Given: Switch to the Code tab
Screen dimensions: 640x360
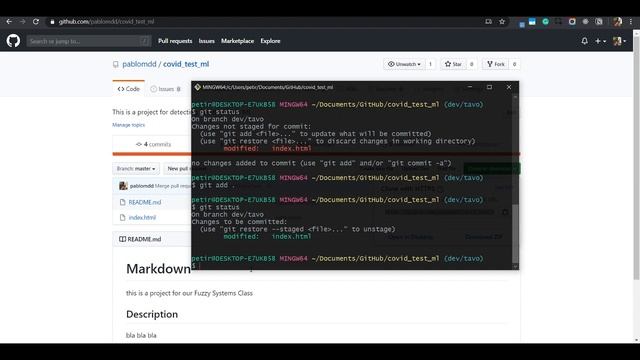Looking at the screenshot, I should [129, 89].
